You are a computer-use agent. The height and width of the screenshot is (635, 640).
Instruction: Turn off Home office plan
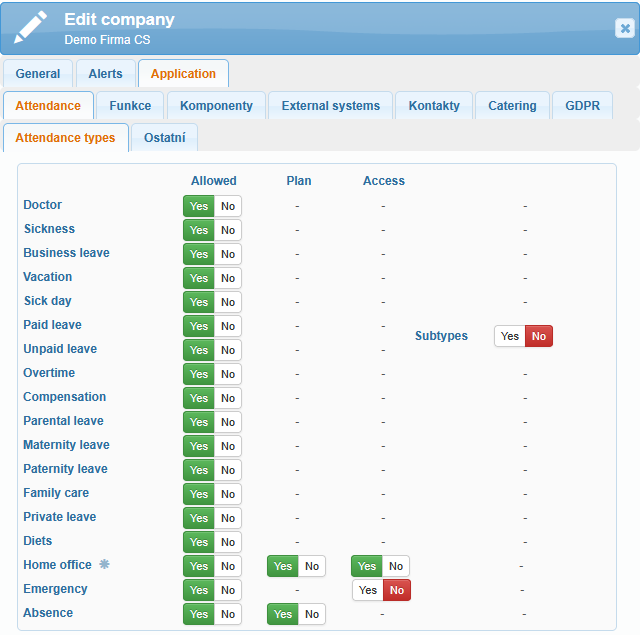(x=312, y=566)
